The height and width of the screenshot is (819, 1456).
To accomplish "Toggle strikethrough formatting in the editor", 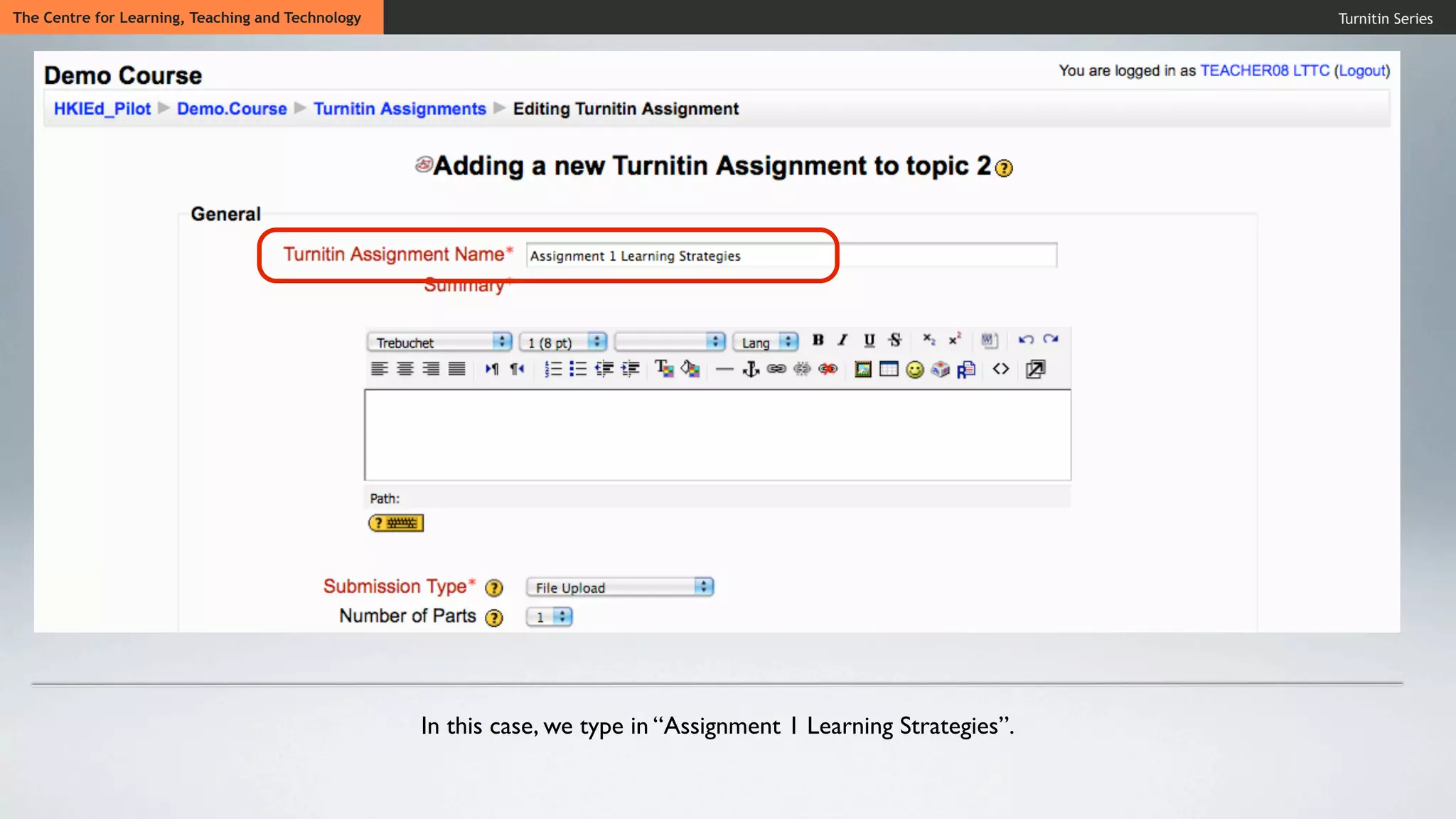I will 895,340.
